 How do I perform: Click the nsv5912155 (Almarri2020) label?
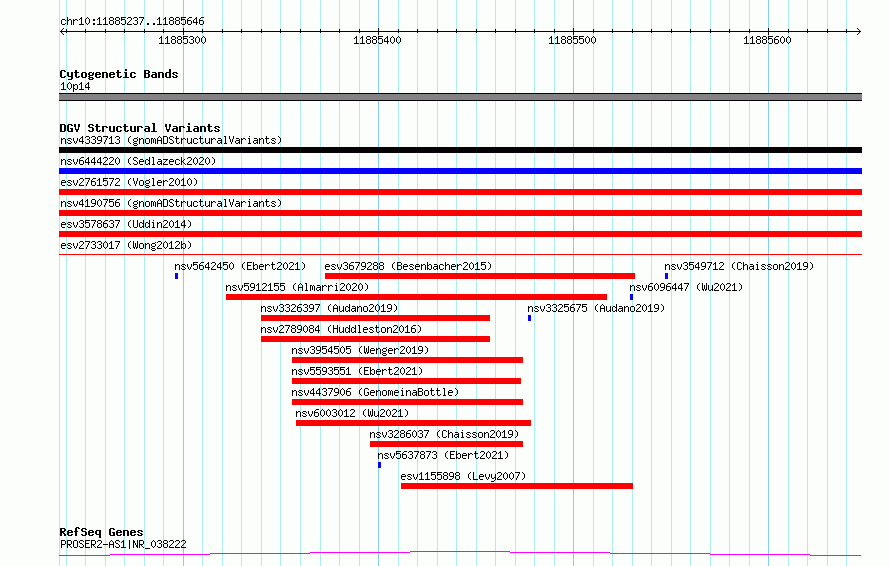(297, 287)
